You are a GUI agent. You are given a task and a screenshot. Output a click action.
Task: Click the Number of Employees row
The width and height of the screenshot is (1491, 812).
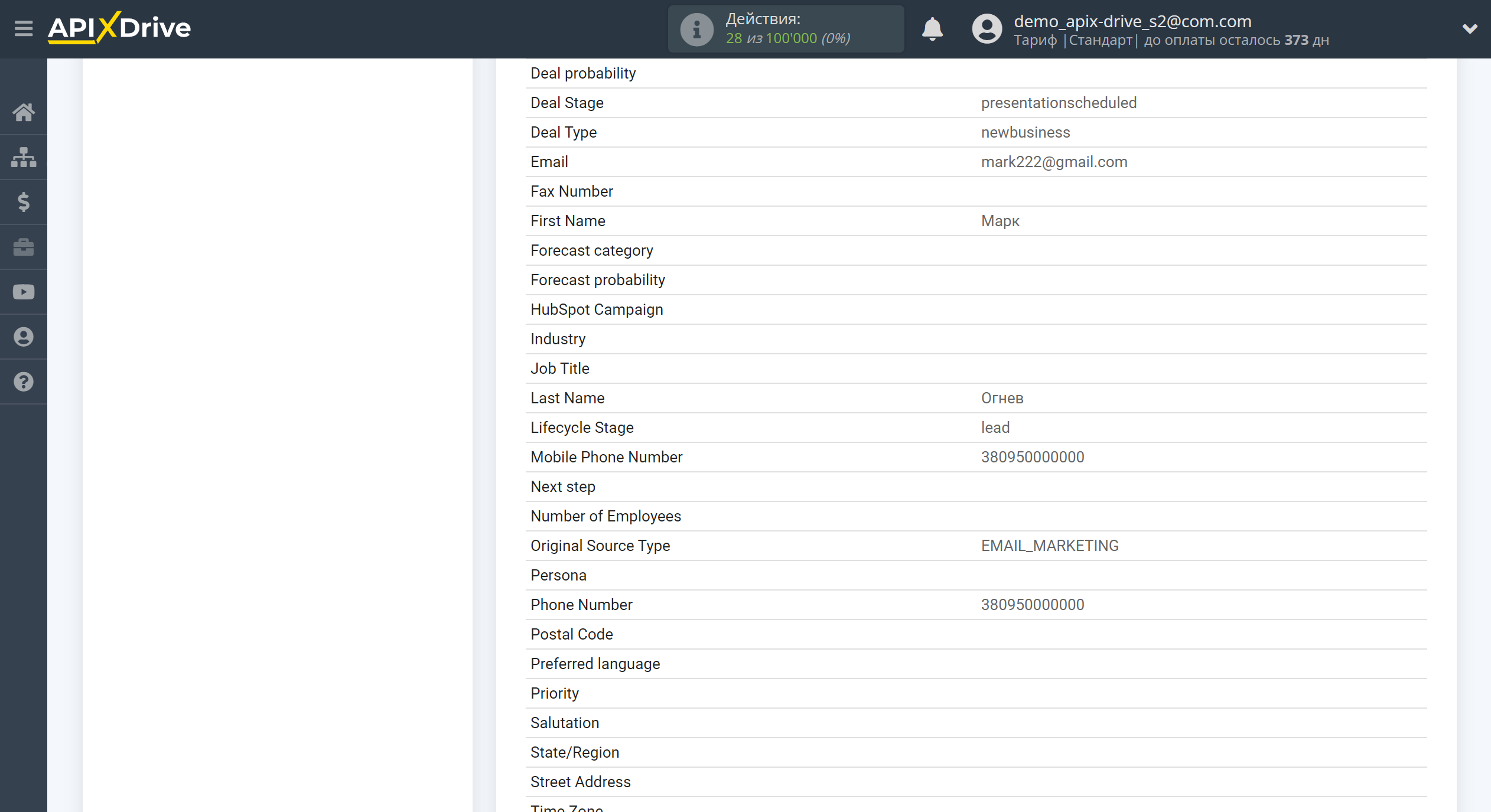[x=976, y=516]
